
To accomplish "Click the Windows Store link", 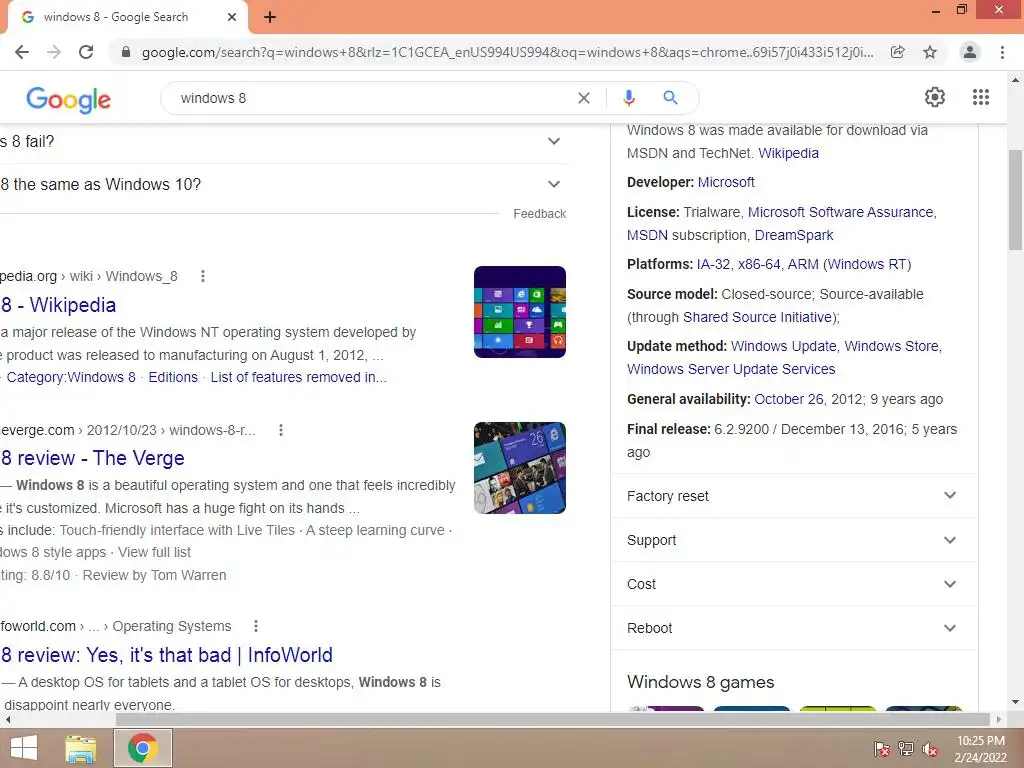I will pyautogui.click(x=891, y=346).
